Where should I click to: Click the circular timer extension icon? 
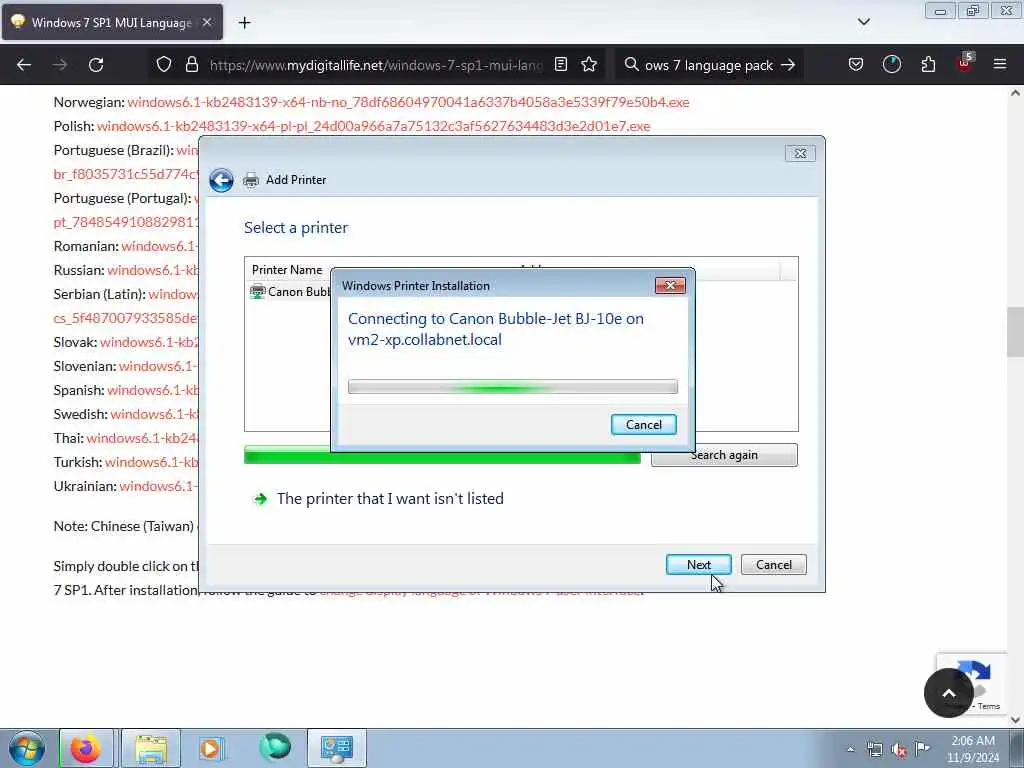coord(891,65)
